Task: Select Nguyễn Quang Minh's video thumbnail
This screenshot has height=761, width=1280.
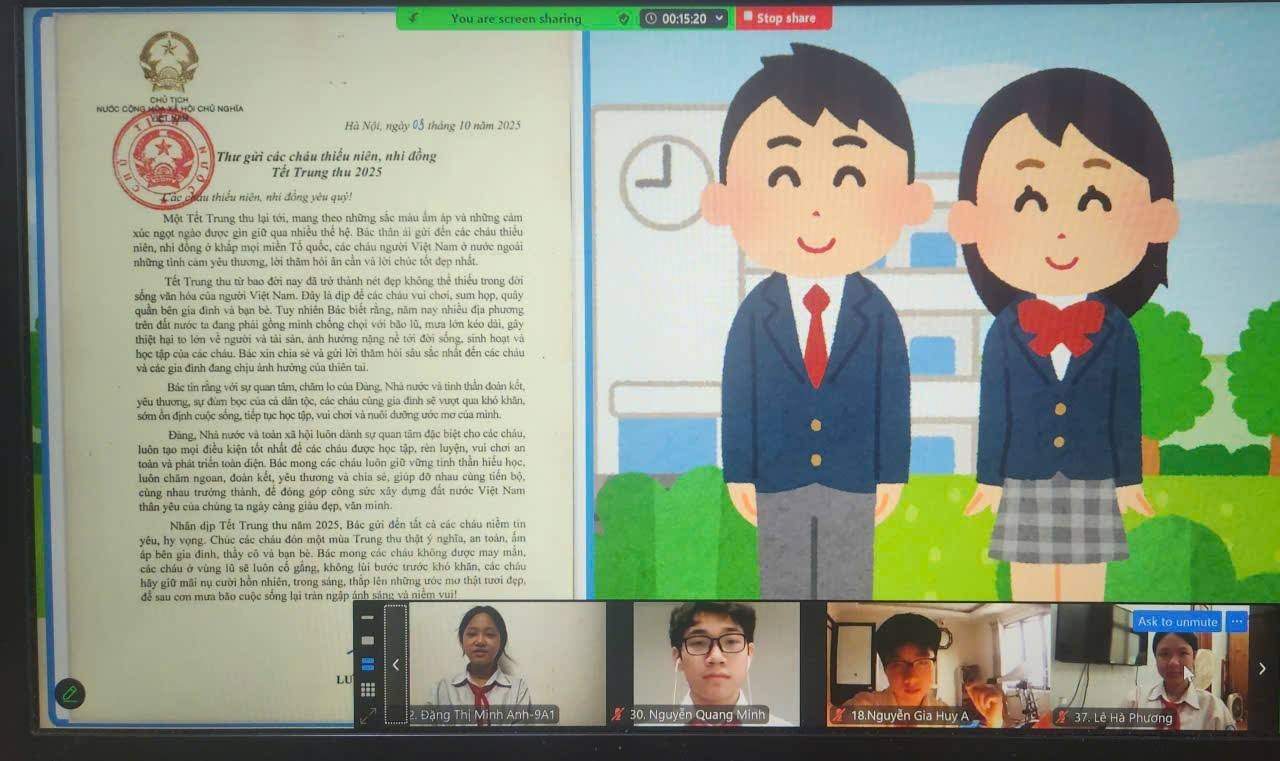Action: (715, 660)
